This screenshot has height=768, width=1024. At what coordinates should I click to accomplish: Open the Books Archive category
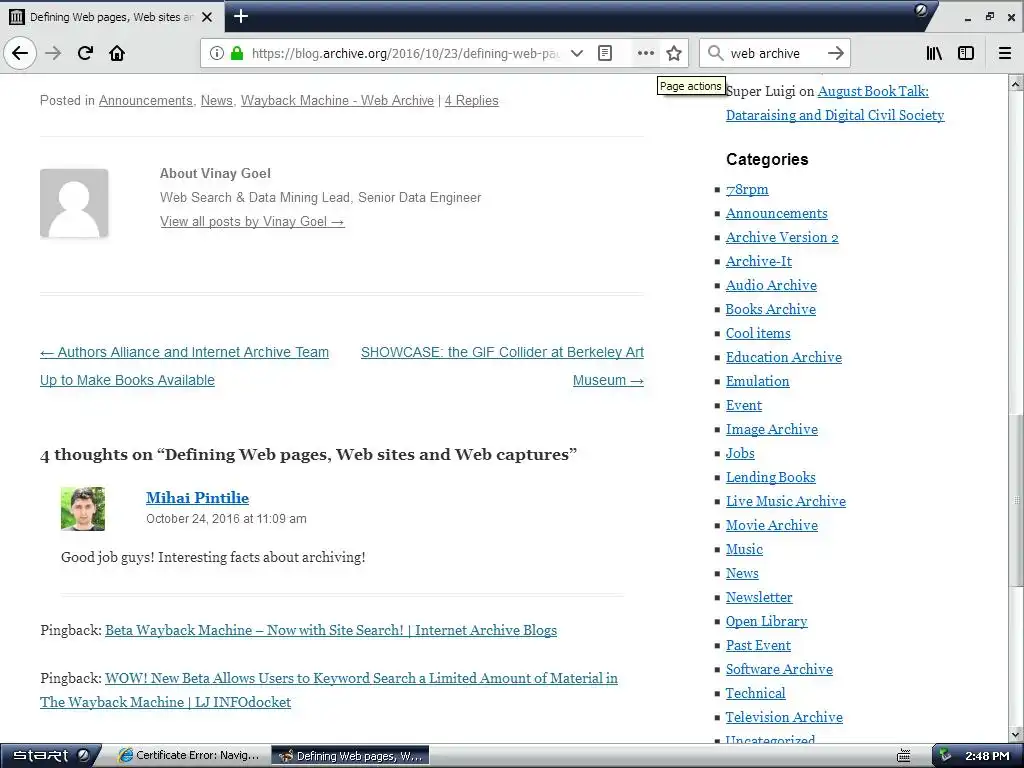(x=771, y=310)
